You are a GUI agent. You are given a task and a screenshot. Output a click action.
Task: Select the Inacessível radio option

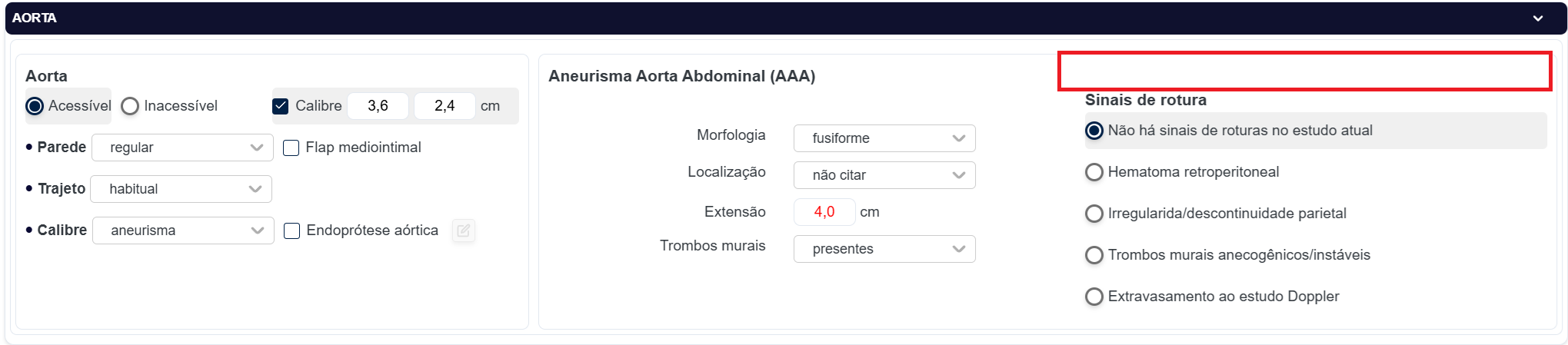click(130, 106)
